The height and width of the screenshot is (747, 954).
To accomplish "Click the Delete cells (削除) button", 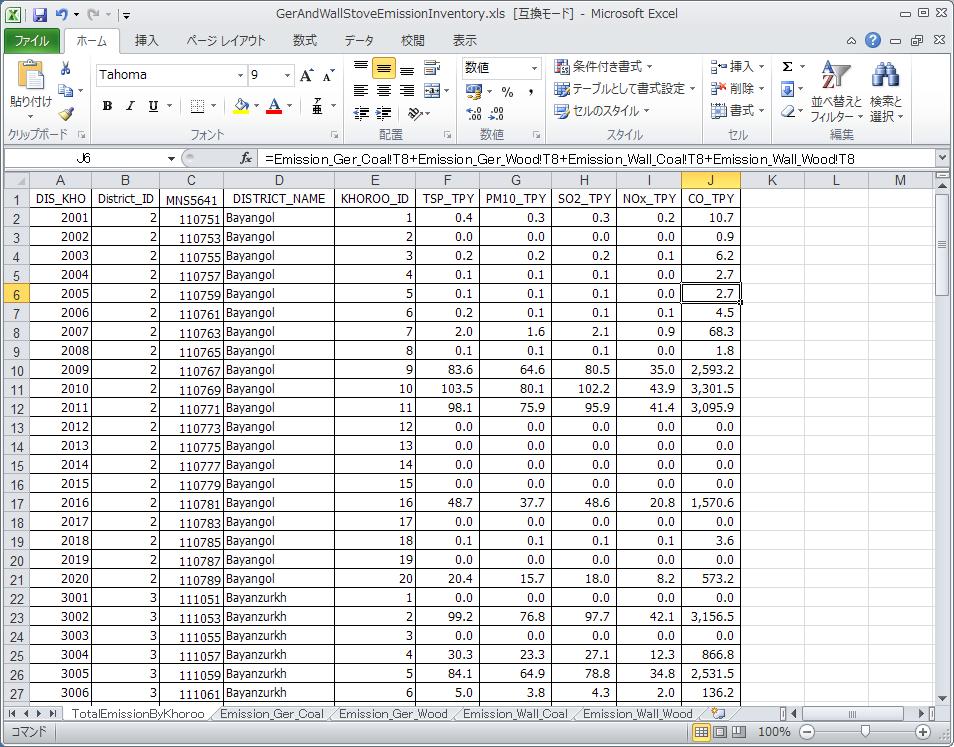I will 737,89.
